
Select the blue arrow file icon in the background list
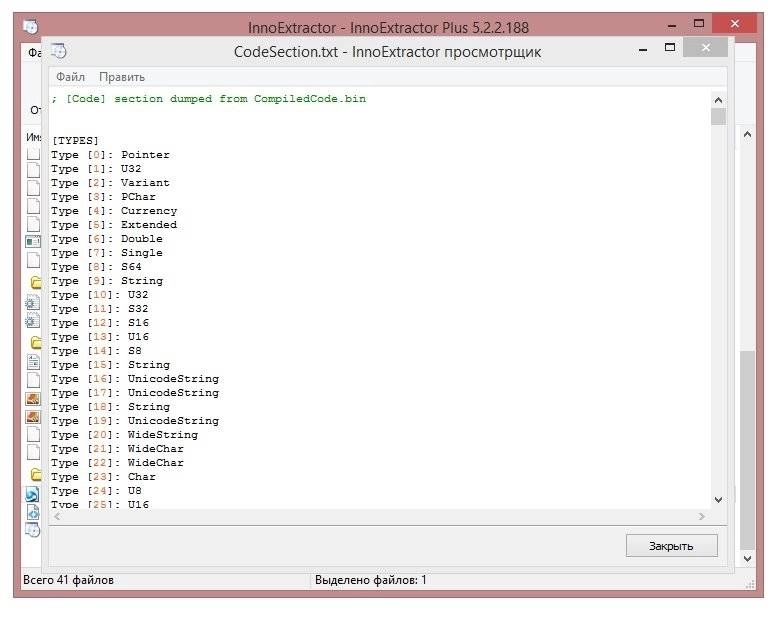(x=32, y=494)
